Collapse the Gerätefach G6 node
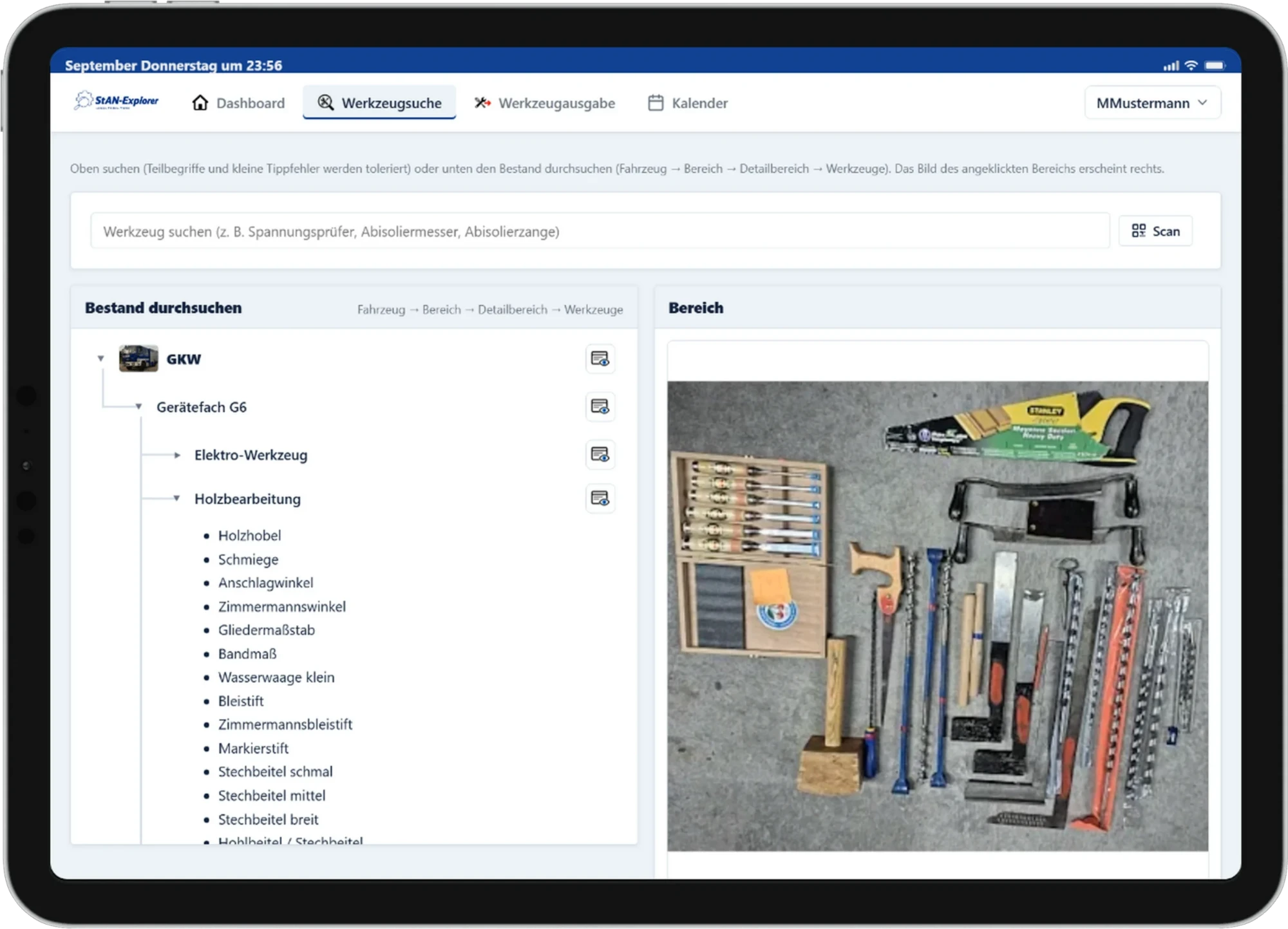 [x=138, y=407]
